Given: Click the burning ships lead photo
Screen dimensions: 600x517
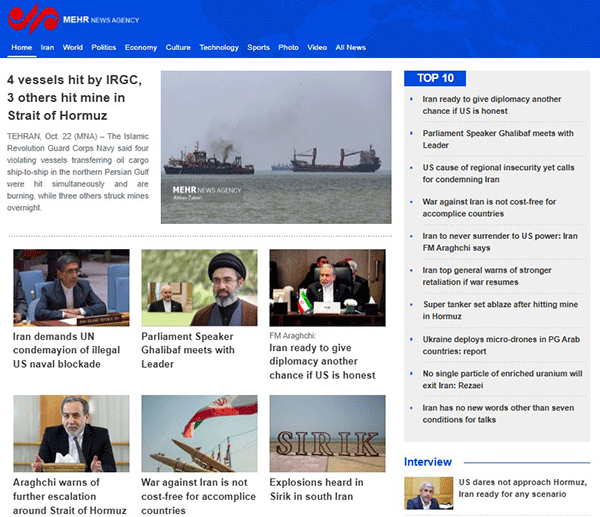Looking at the screenshot, I should (276, 147).
